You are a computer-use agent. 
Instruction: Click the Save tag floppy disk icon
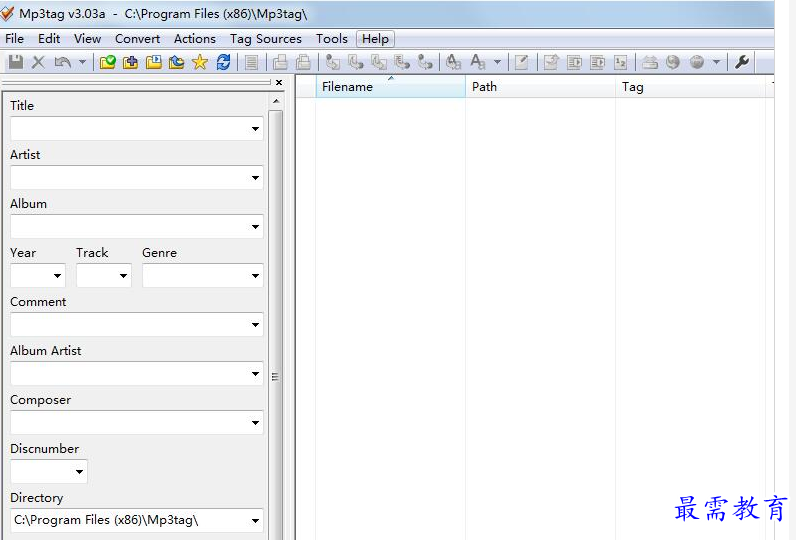(x=16, y=62)
